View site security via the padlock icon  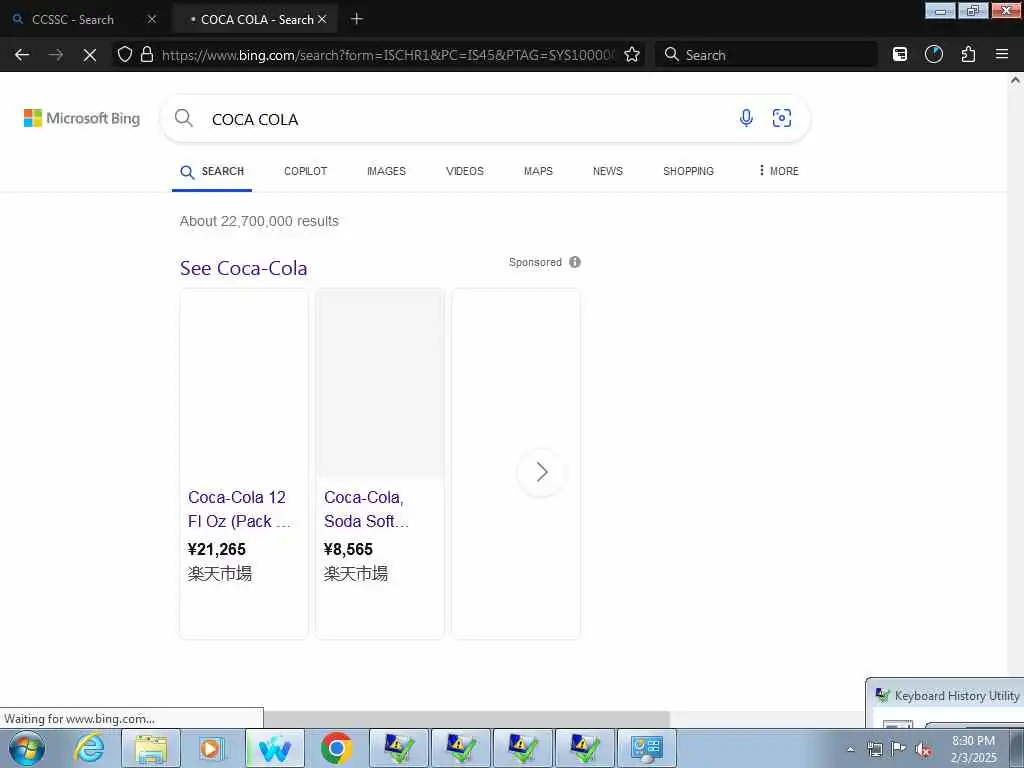click(147, 54)
